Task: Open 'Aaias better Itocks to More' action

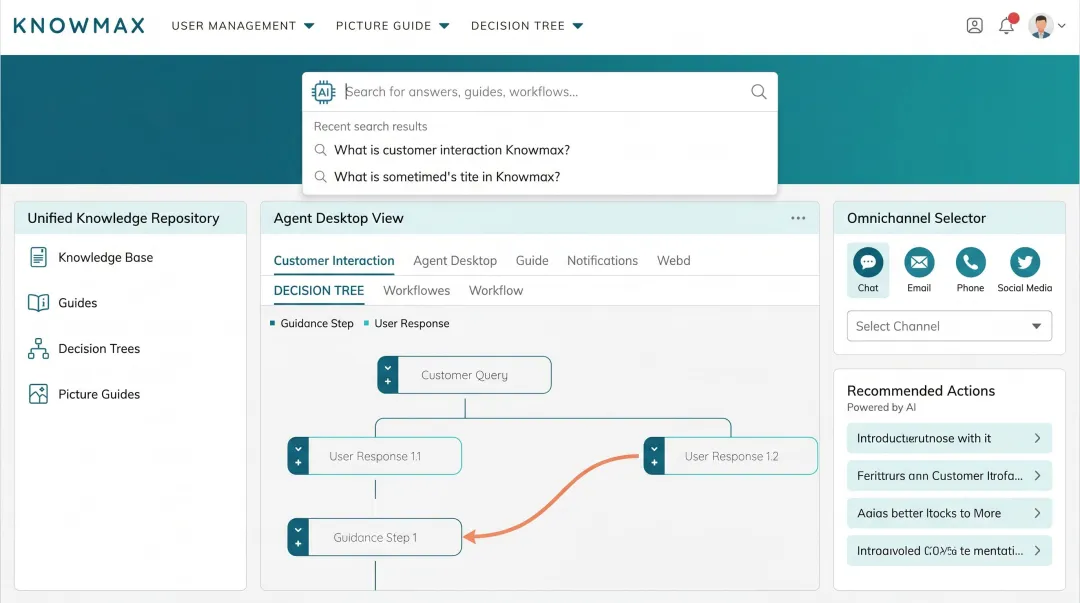Action: (949, 513)
